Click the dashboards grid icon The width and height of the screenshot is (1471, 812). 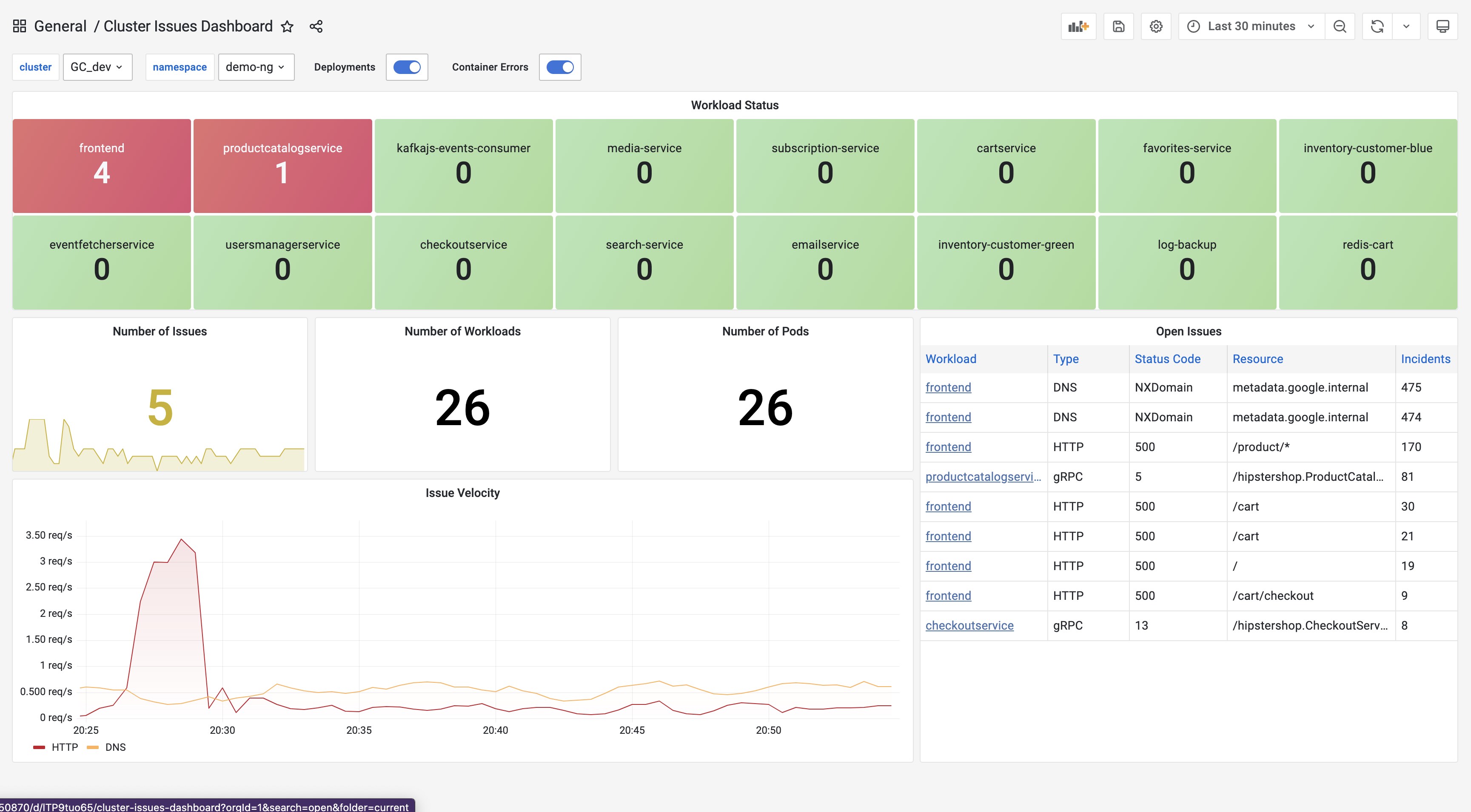pos(20,26)
